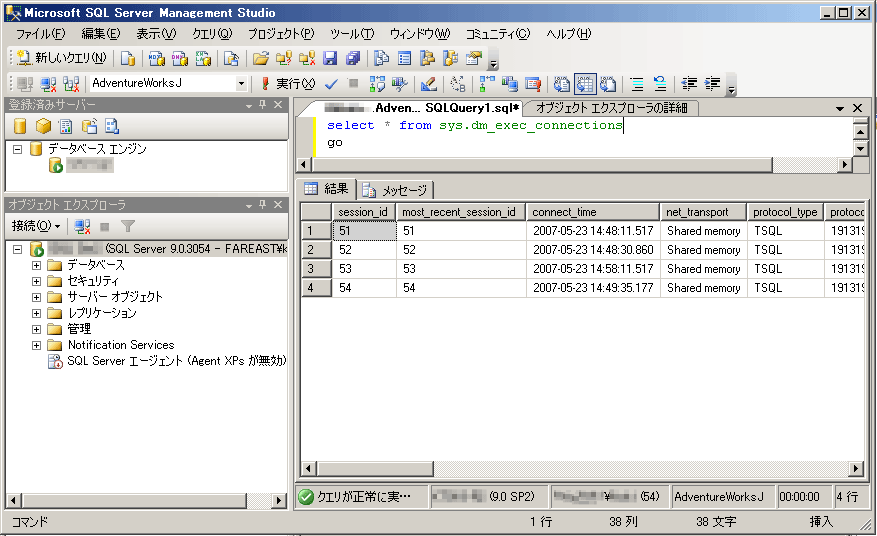Open the Registered Servers toolbar icon

click(x=381, y=58)
